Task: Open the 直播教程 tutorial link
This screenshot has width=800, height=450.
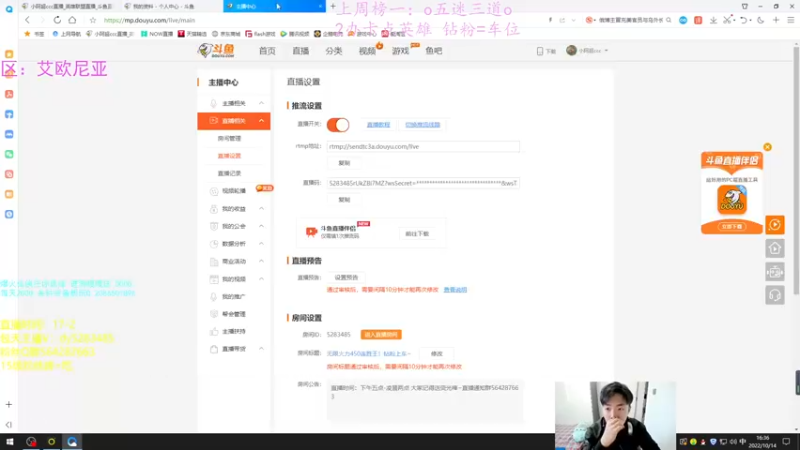Action: pos(378,124)
